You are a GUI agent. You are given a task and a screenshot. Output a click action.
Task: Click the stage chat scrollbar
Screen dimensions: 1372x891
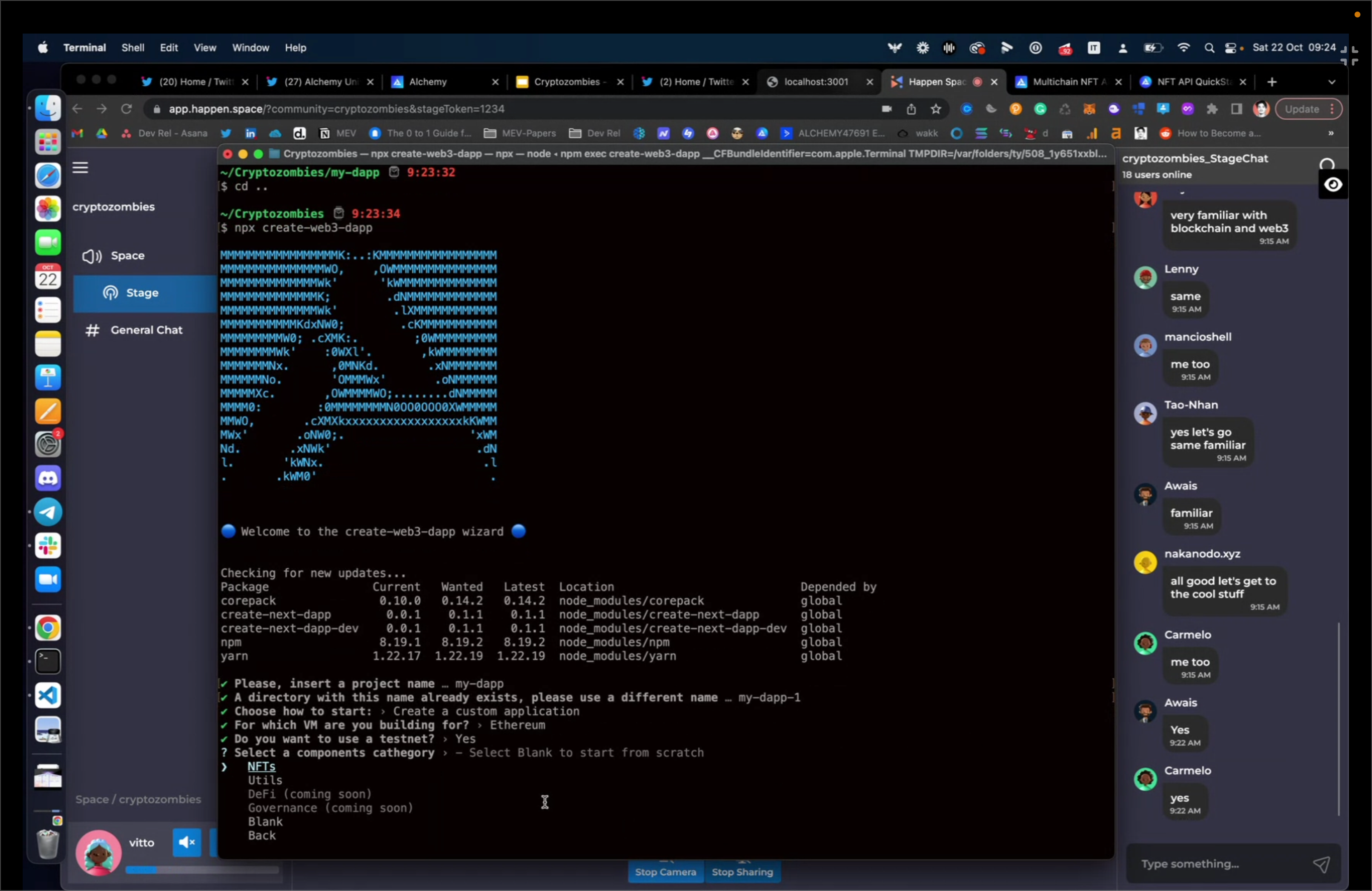[1338, 718]
